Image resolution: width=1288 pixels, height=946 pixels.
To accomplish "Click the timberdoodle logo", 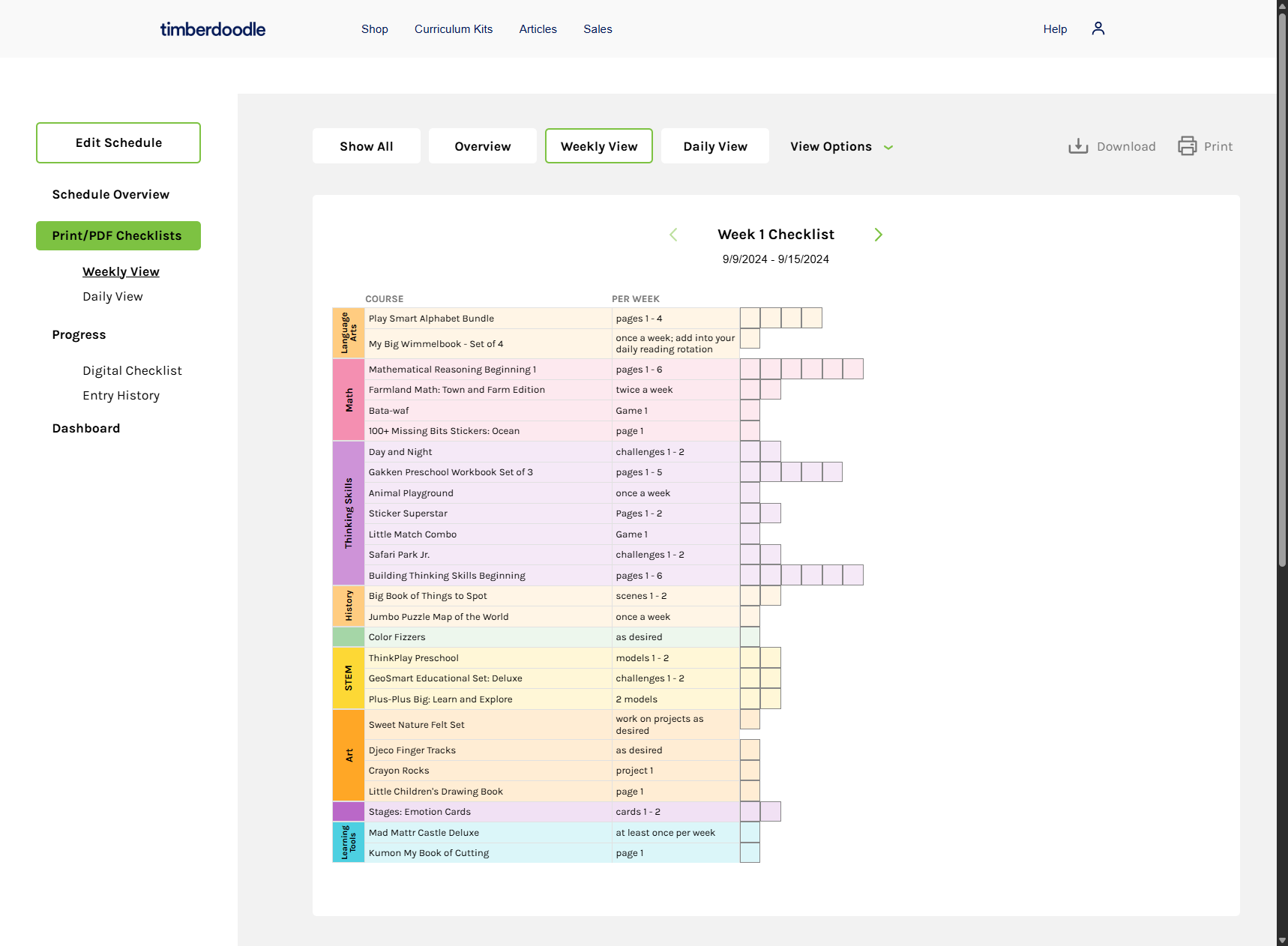I will pos(213,29).
